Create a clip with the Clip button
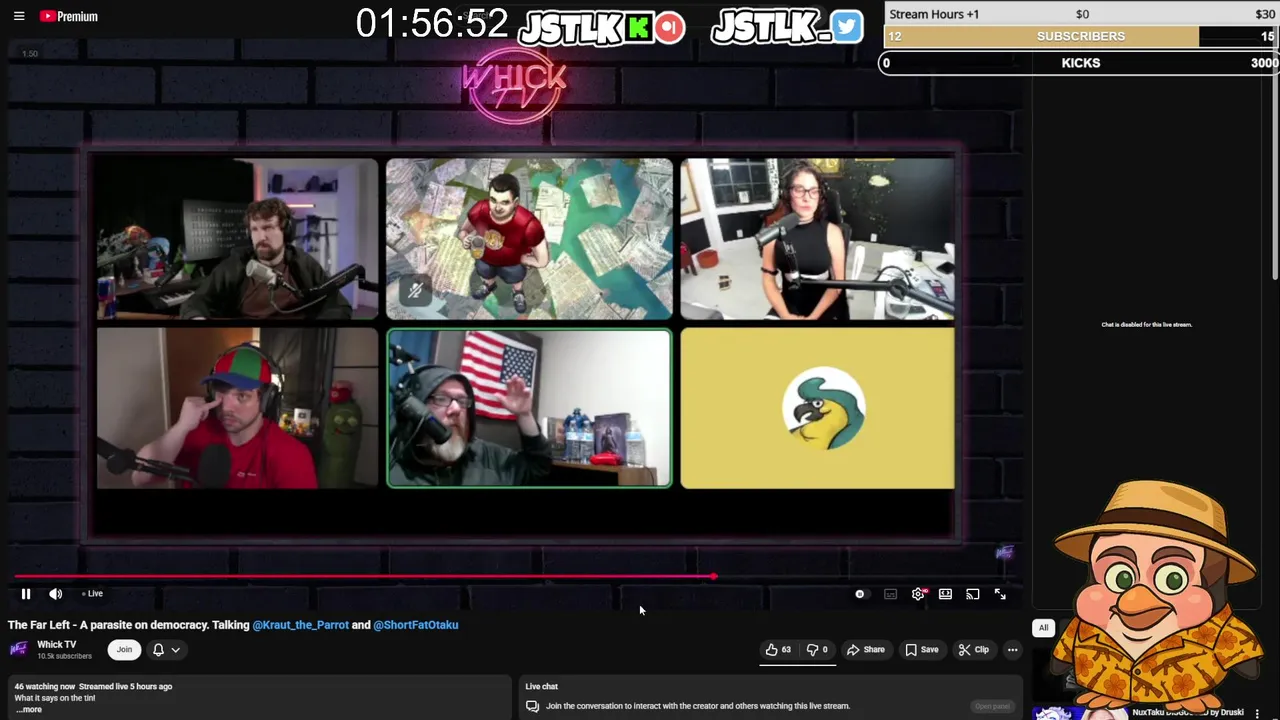This screenshot has width=1280, height=720. pos(974,650)
